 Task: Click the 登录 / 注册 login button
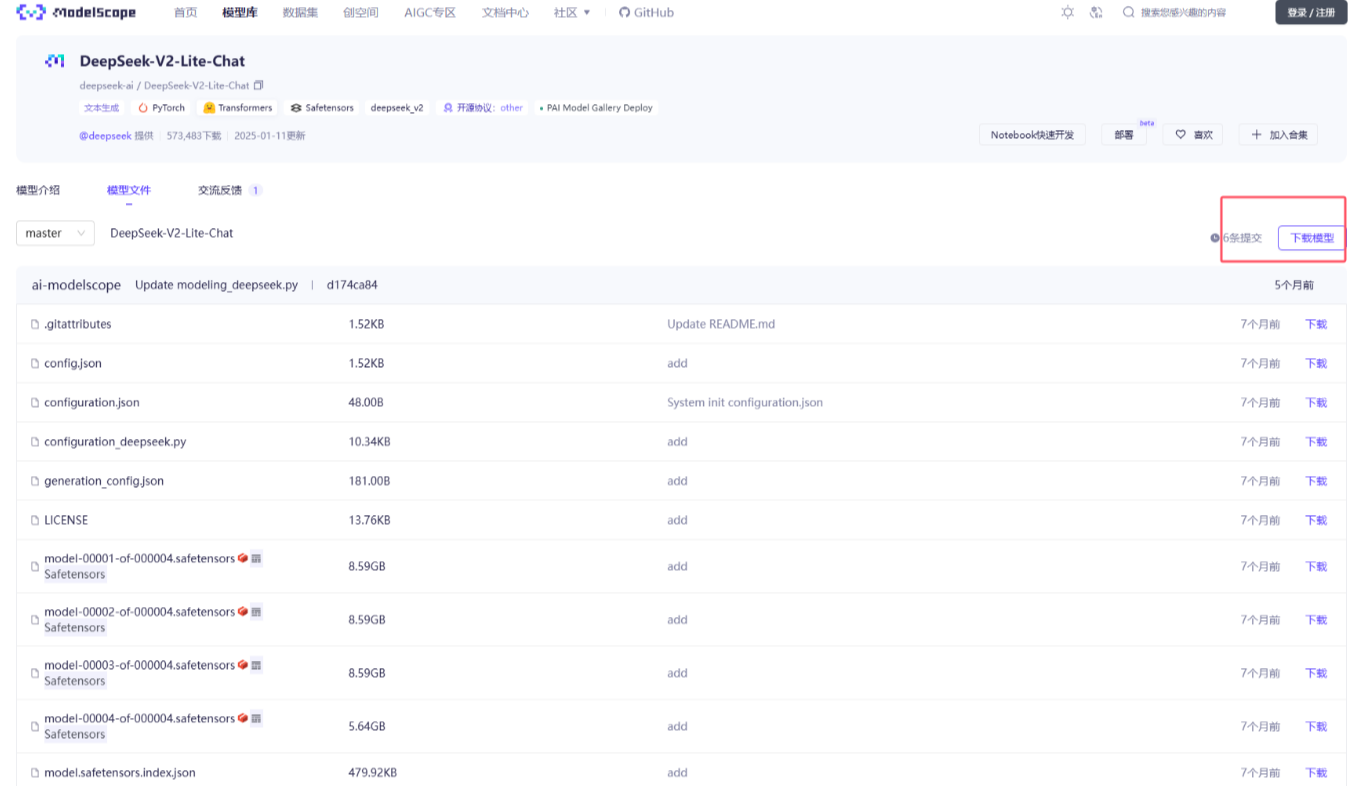coord(1310,13)
